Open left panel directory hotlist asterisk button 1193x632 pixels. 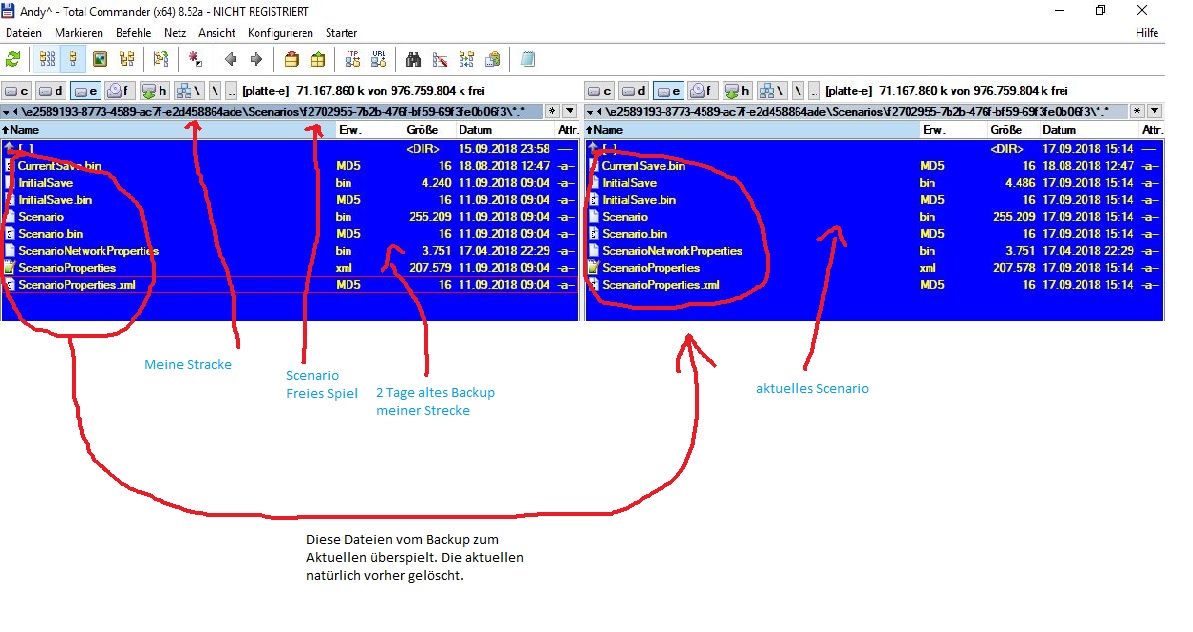pos(553,111)
